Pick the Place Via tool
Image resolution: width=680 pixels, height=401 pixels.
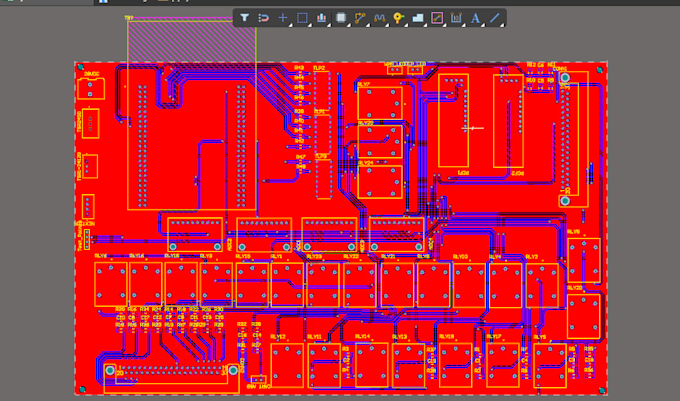pos(399,18)
